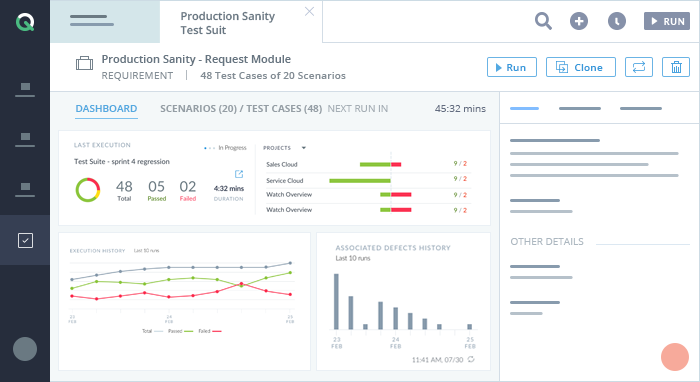Close the Production Sanity Test Suit tab

pyautogui.click(x=309, y=12)
